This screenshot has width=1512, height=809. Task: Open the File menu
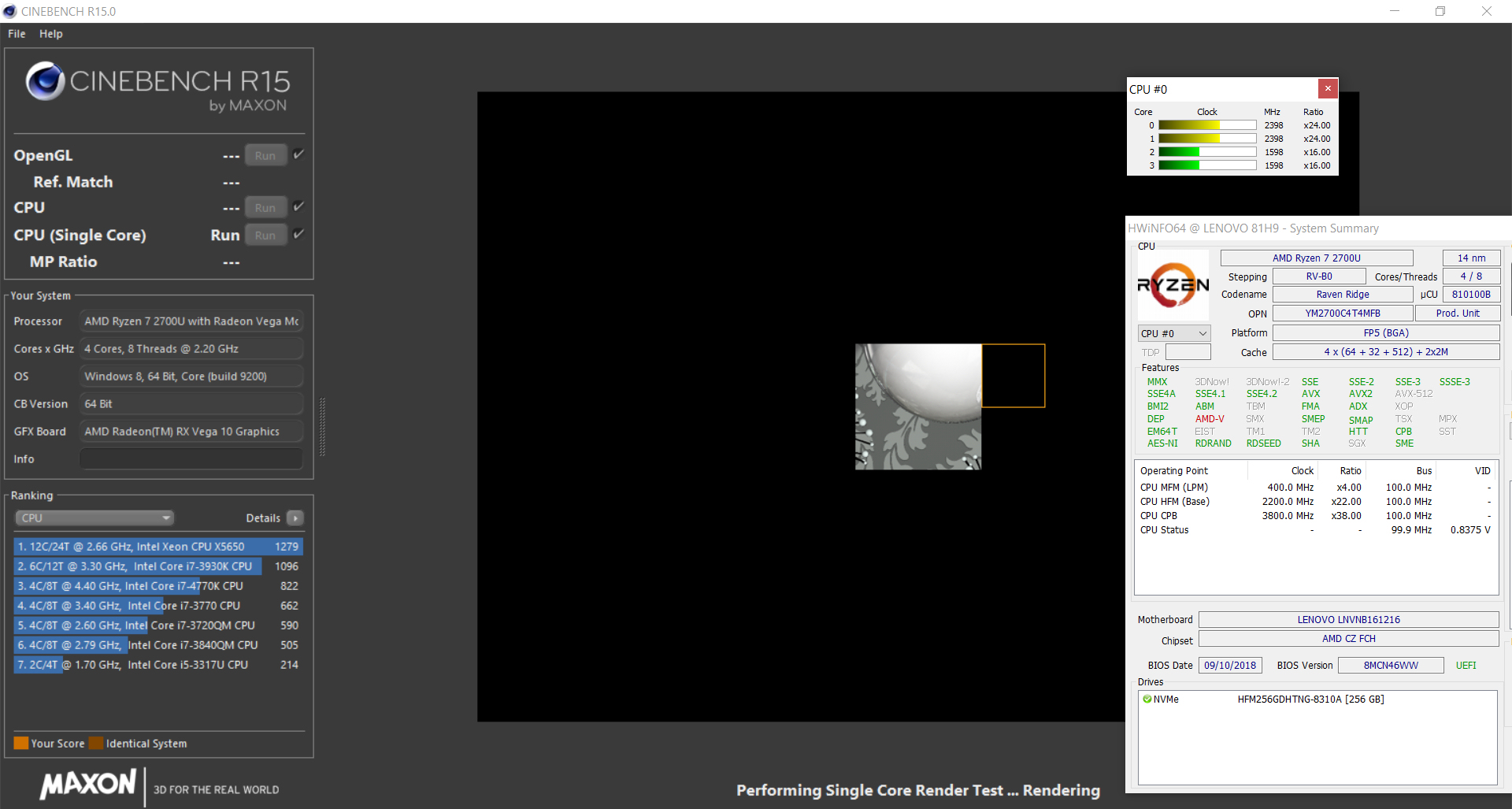click(17, 34)
